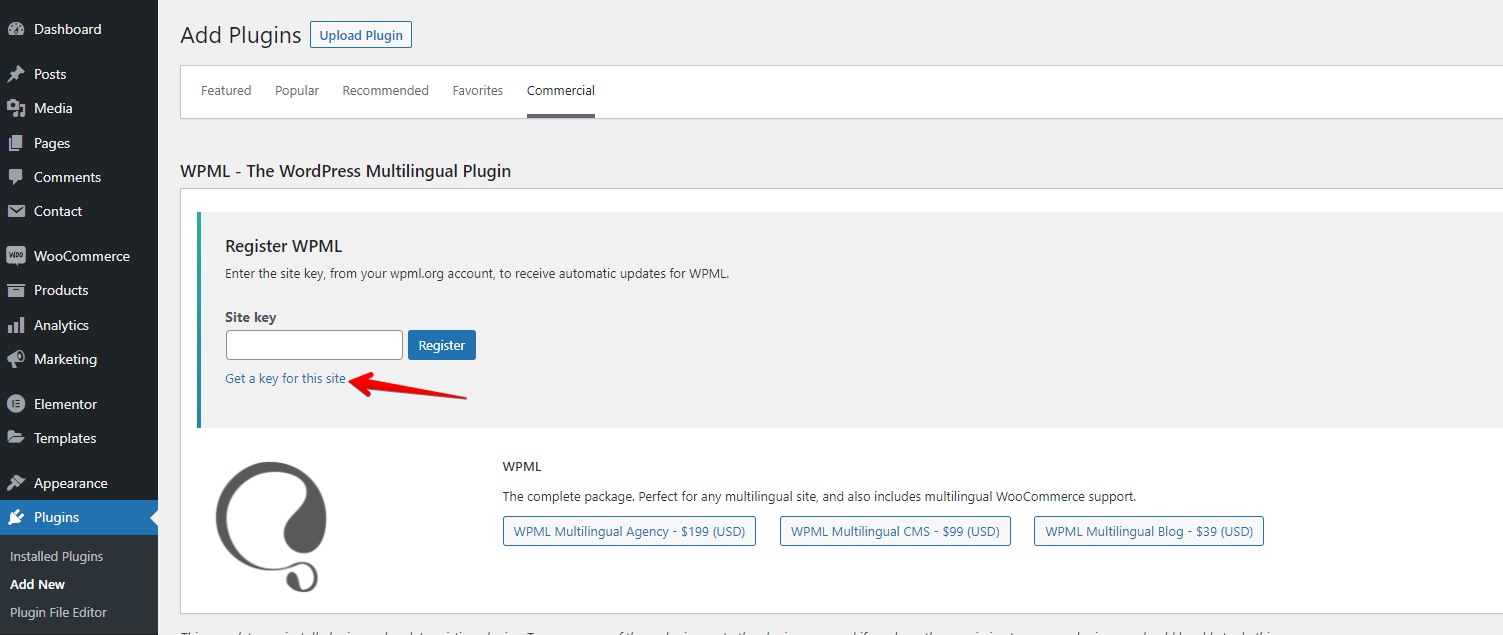Select the Commercial tab
1503x635 pixels.
tap(561, 90)
